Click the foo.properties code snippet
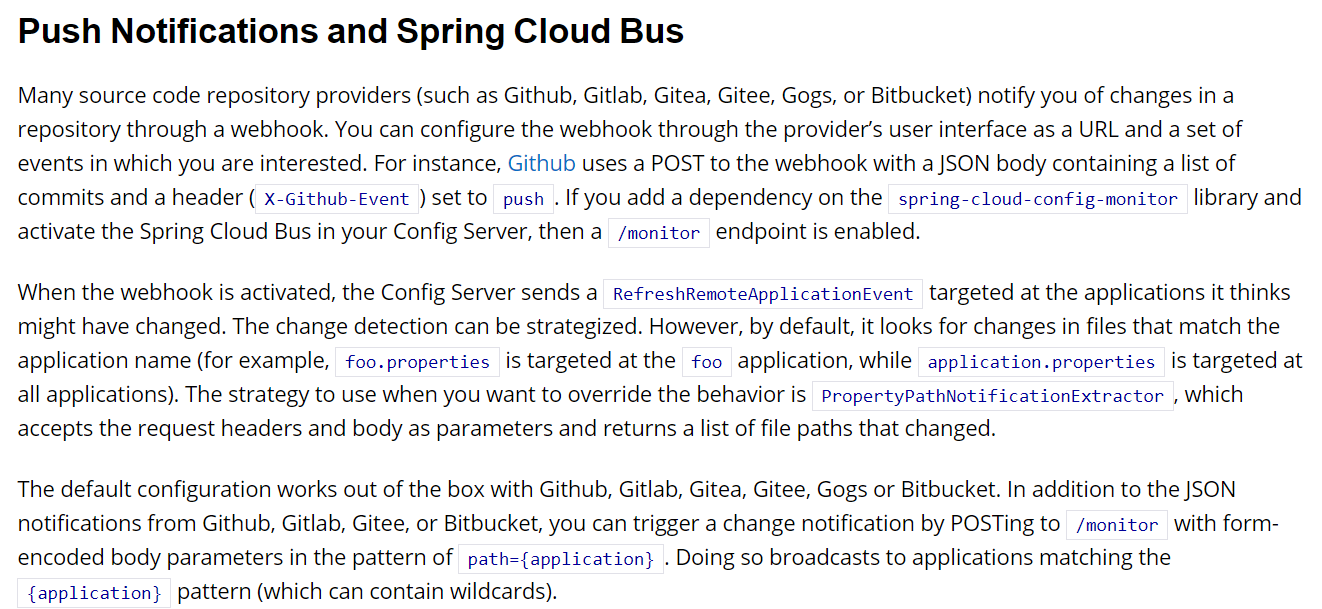Image resolution: width=1322 pixels, height=609 pixels. [x=417, y=362]
